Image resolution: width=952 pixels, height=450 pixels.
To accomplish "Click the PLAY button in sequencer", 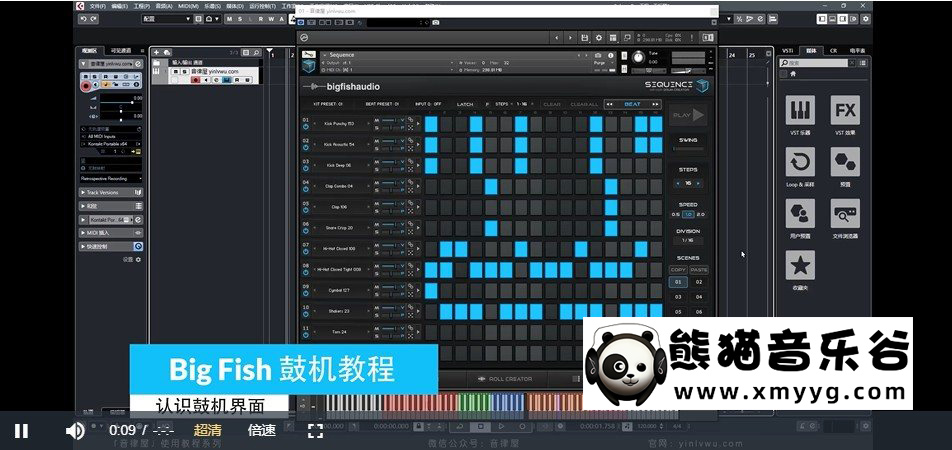I will (688, 115).
